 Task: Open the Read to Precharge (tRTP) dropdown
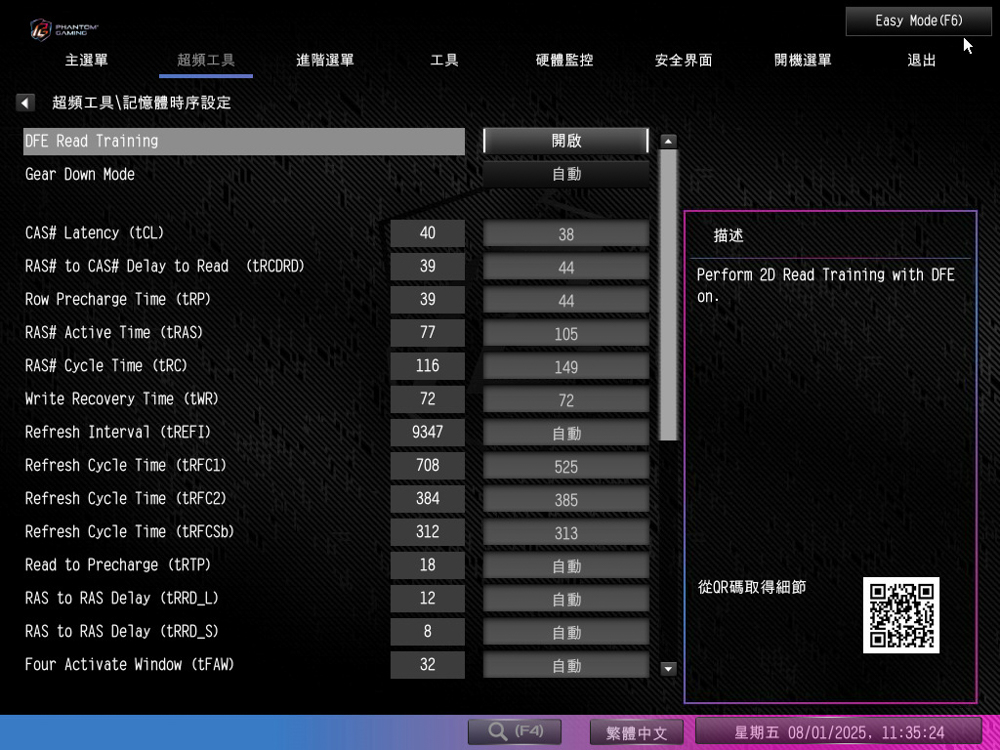566,566
